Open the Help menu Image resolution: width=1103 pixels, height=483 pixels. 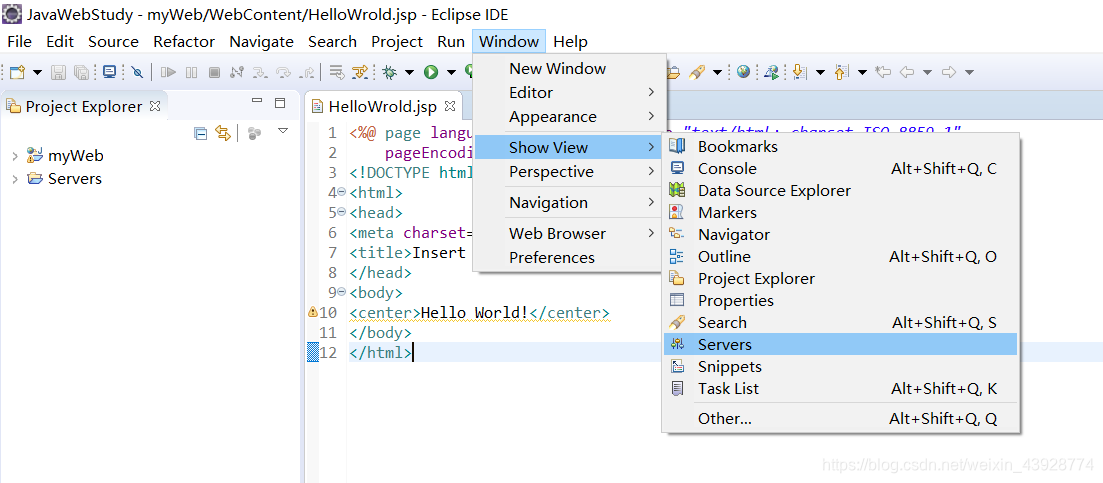570,41
